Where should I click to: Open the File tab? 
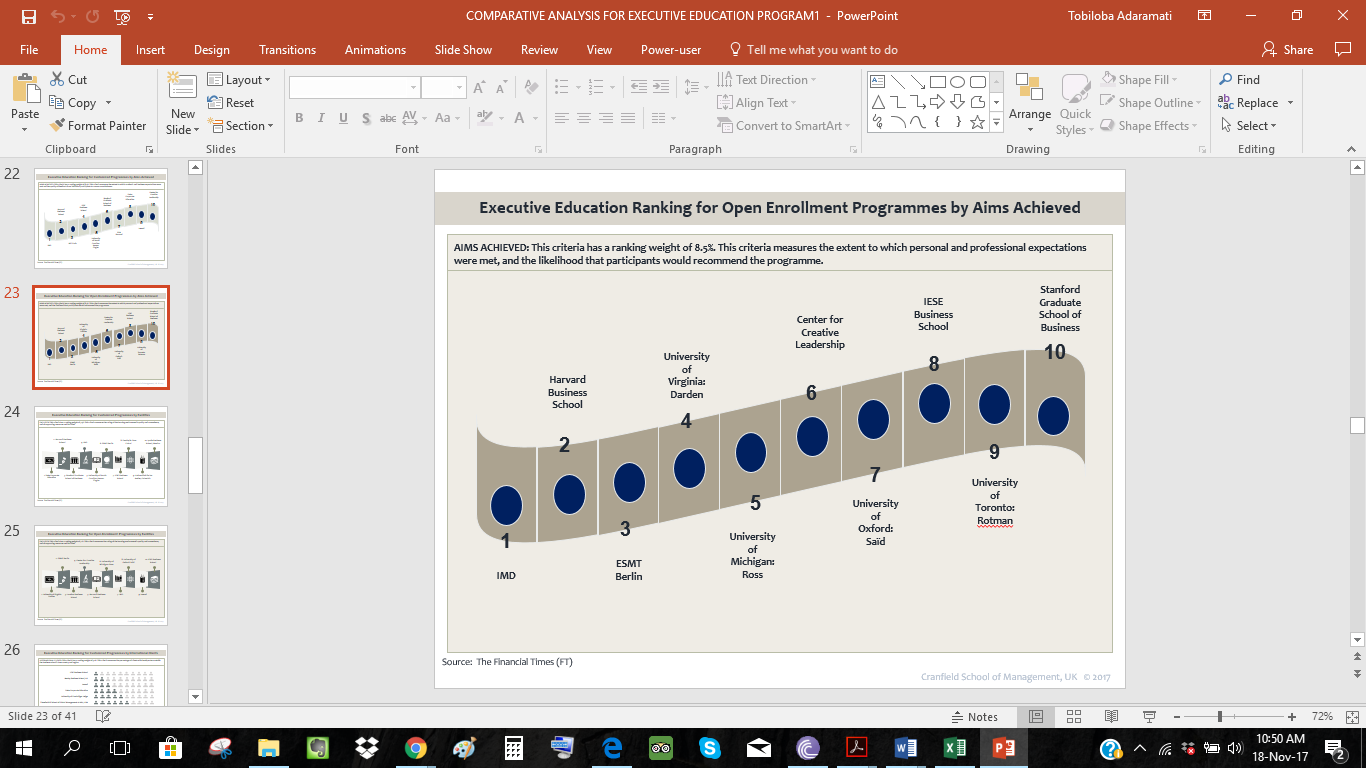29,50
